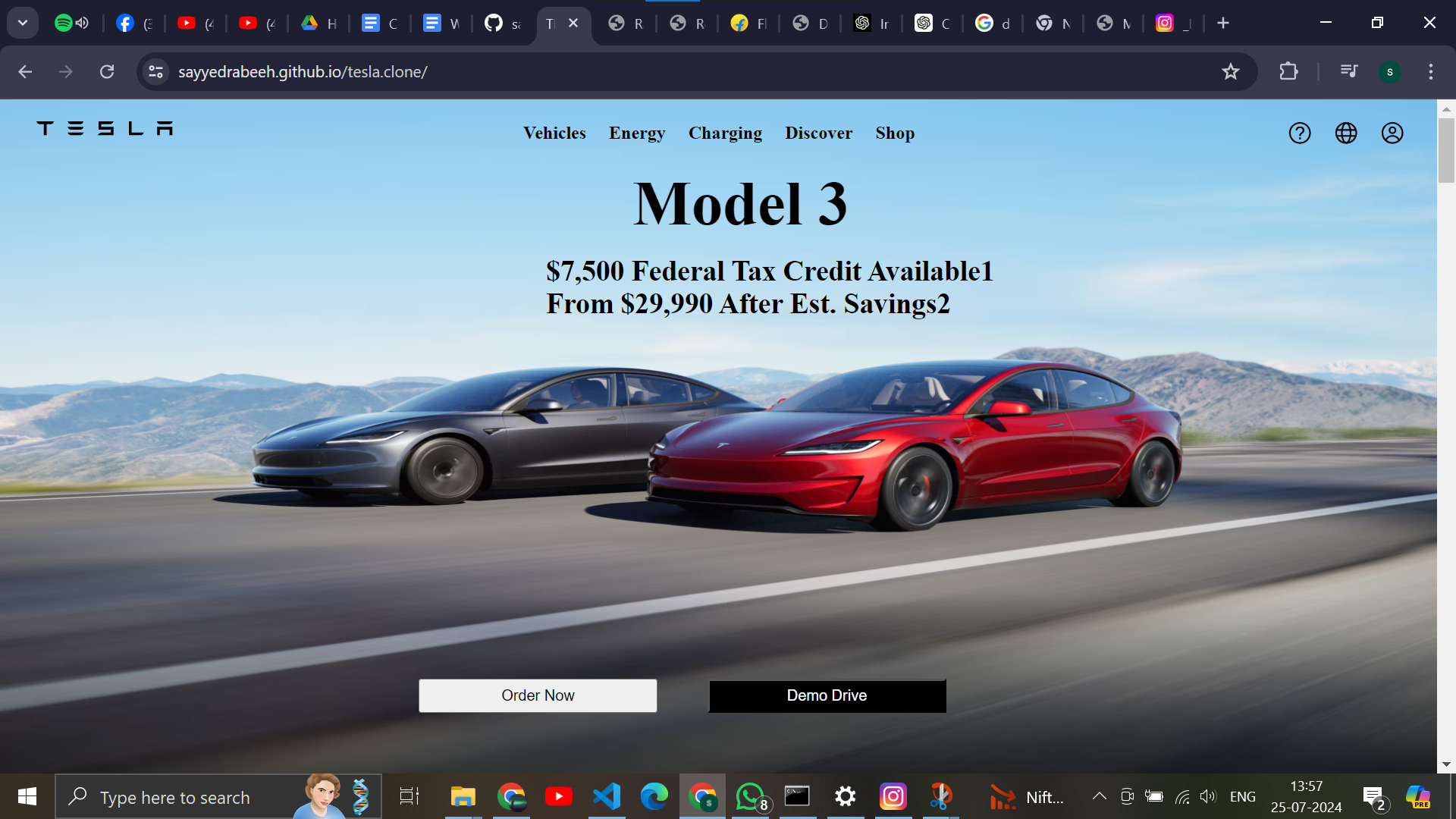Image resolution: width=1456 pixels, height=819 pixels.
Task: Reload the current page
Action: tap(107, 71)
